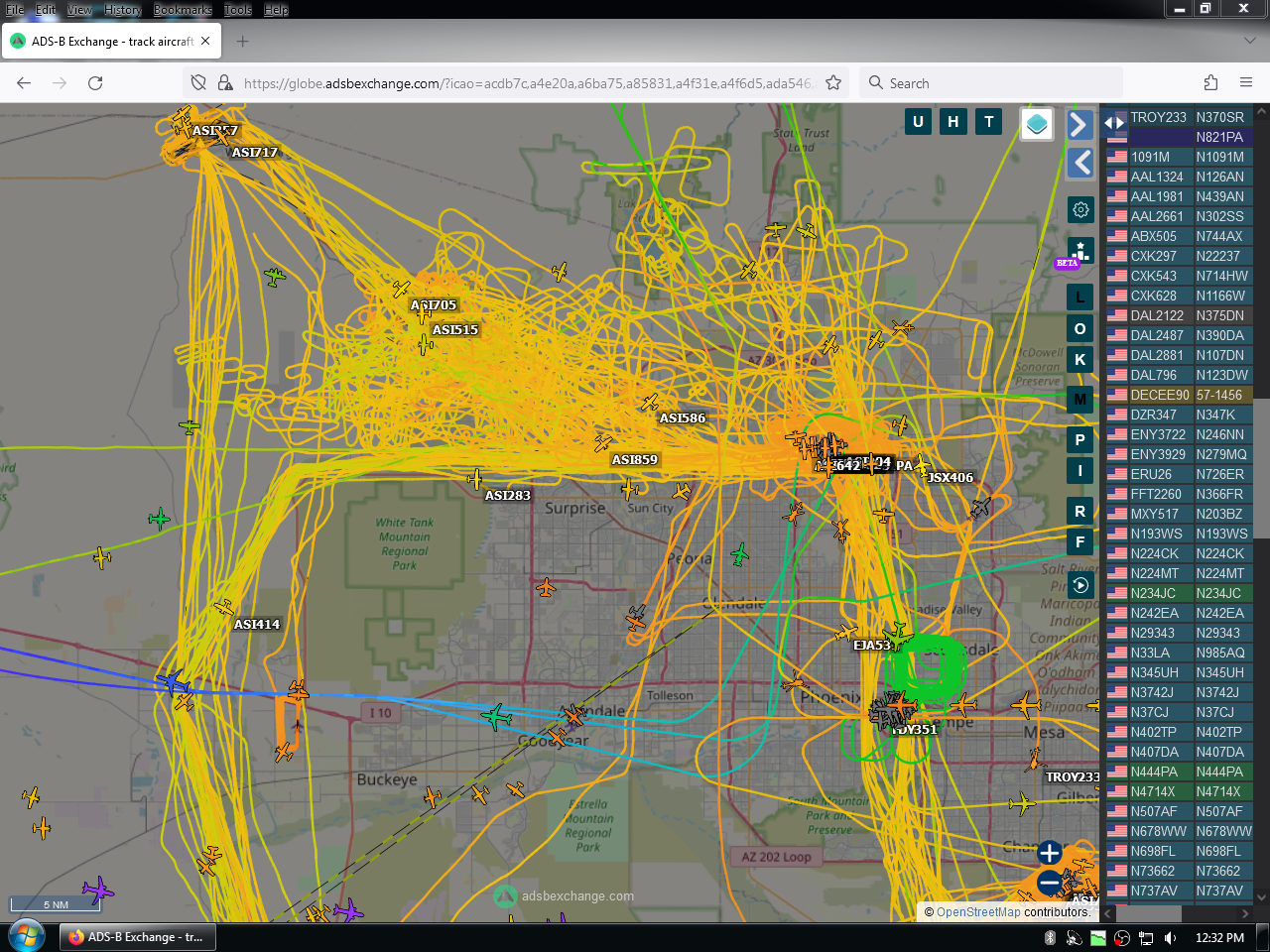Open a new browser tab
Image resolution: width=1270 pixels, height=952 pixels.
pyautogui.click(x=242, y=42)
